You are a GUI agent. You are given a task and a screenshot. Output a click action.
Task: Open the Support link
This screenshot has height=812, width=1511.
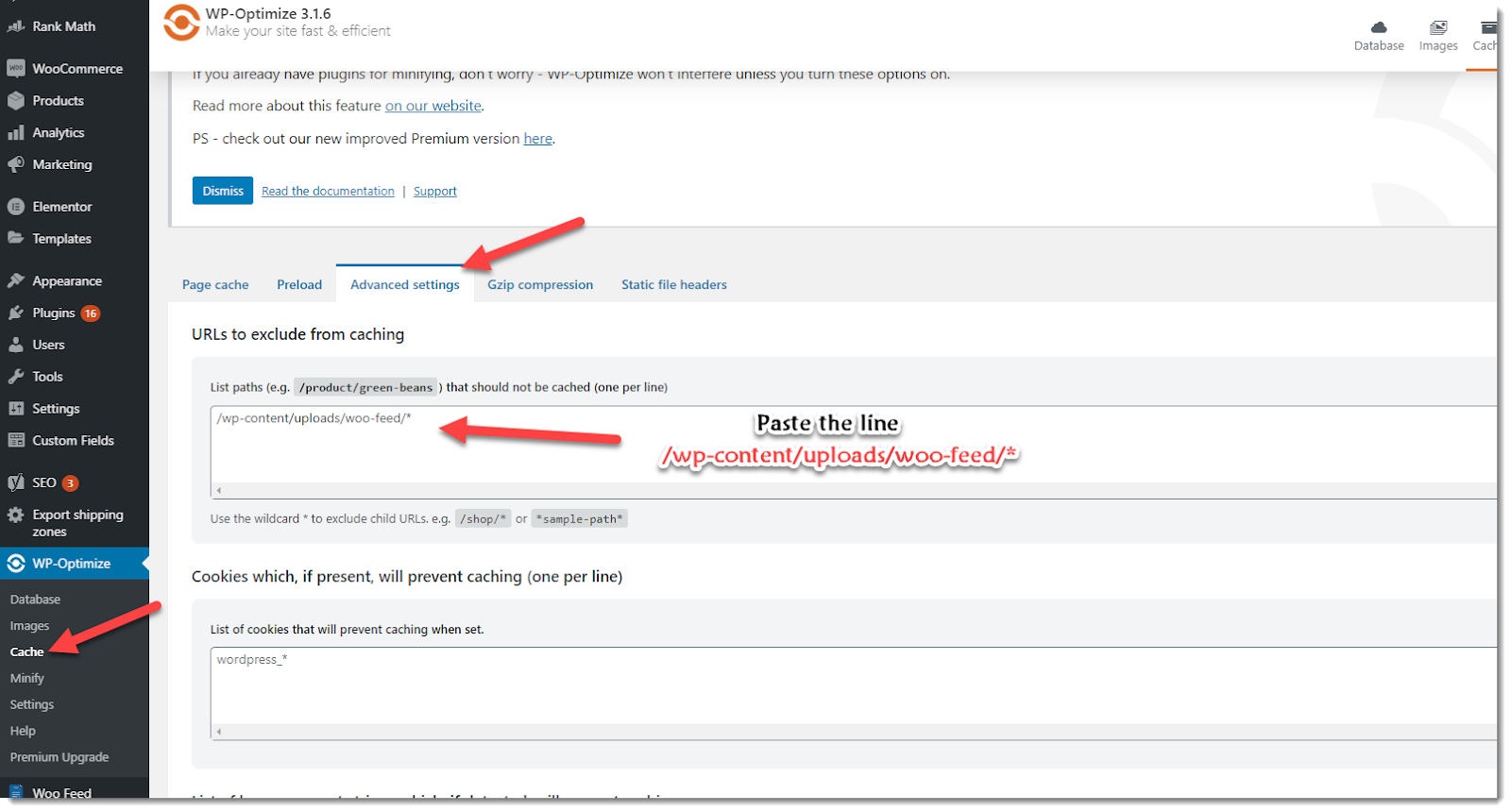coord(435,191)
